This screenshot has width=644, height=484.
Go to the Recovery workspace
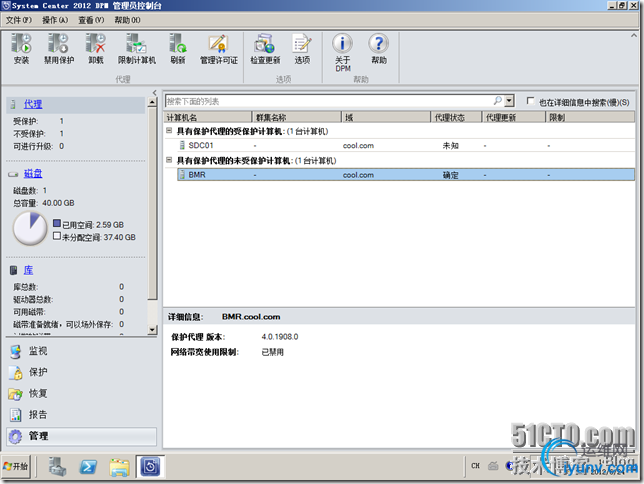coord(38,394)
